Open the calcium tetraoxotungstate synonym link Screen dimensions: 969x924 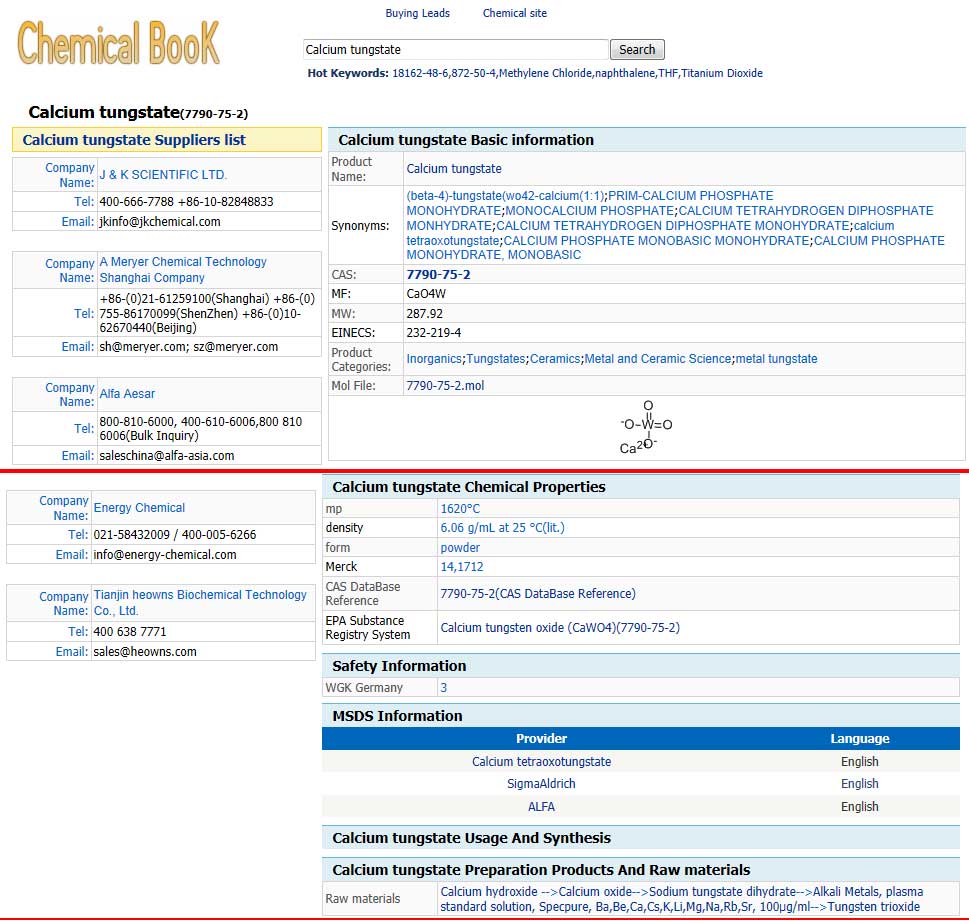point(650,233)
